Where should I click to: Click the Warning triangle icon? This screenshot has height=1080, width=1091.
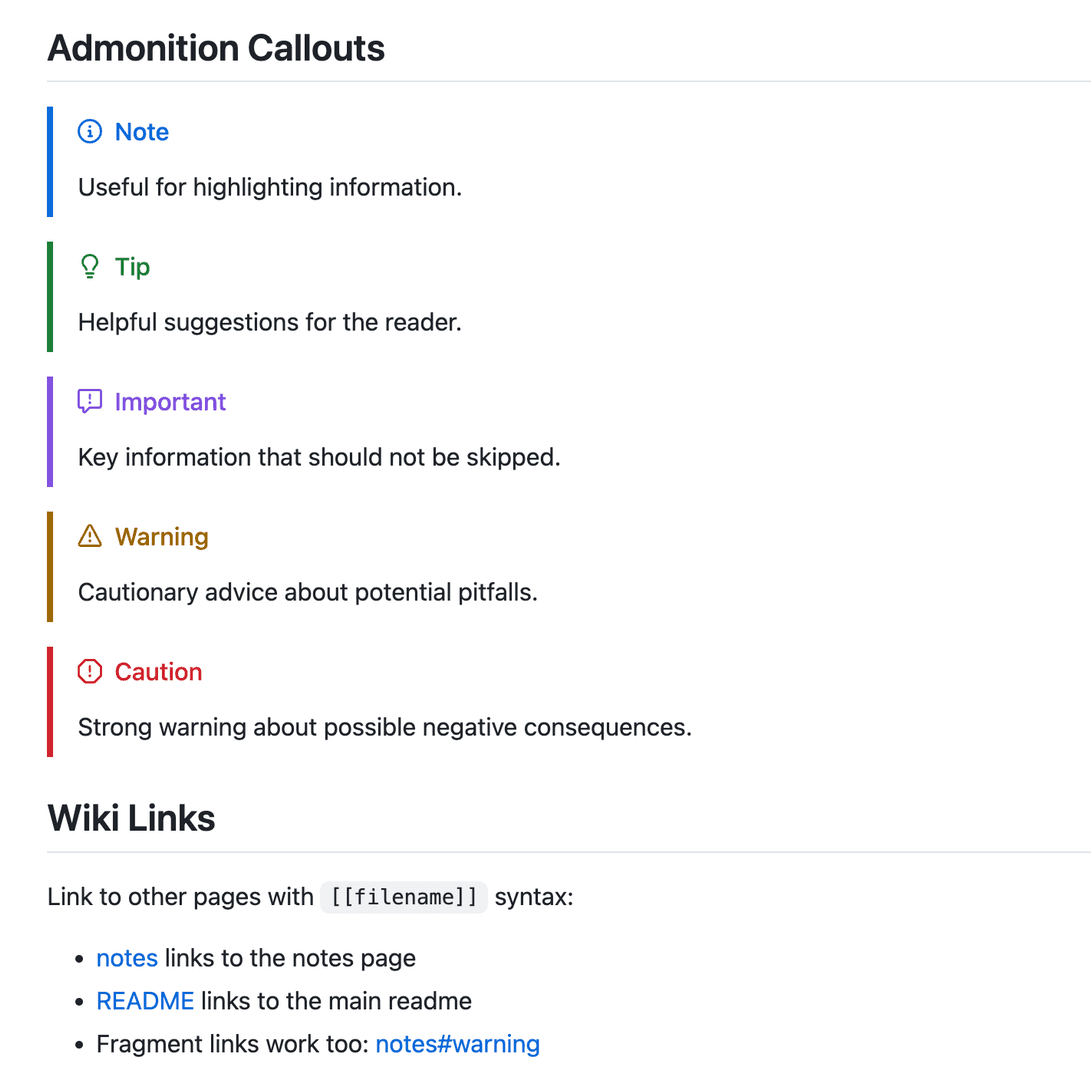pyautogui.click(x=90, y=536)
